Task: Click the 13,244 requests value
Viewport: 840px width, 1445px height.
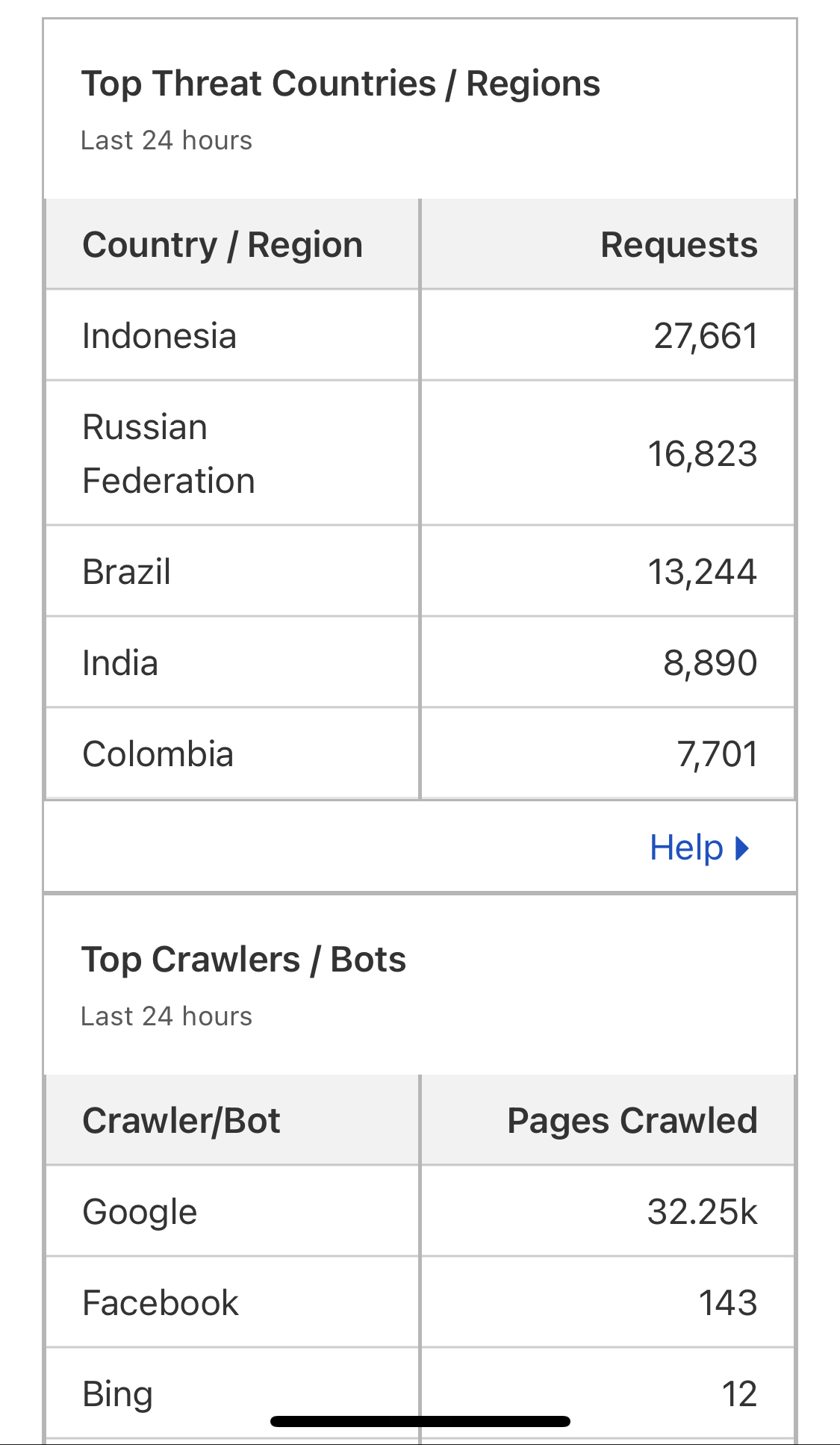Action: click(x=703, y=572)
